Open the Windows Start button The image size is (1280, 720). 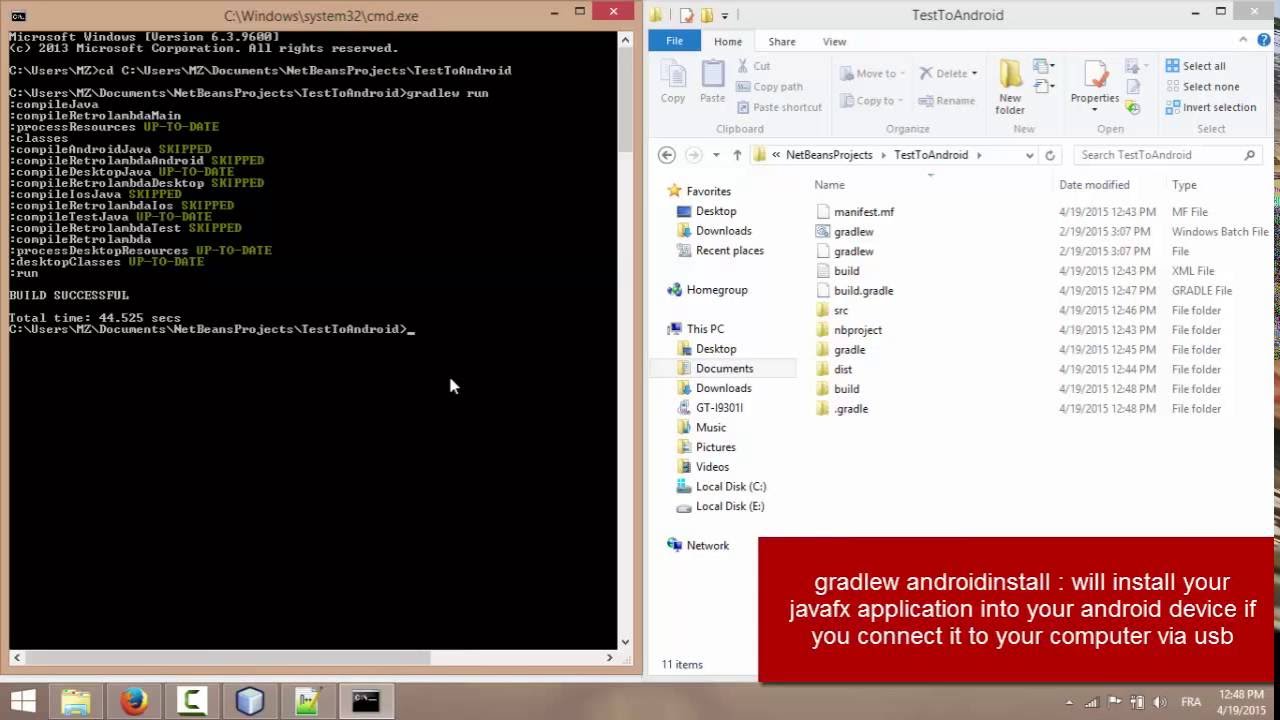22,701
